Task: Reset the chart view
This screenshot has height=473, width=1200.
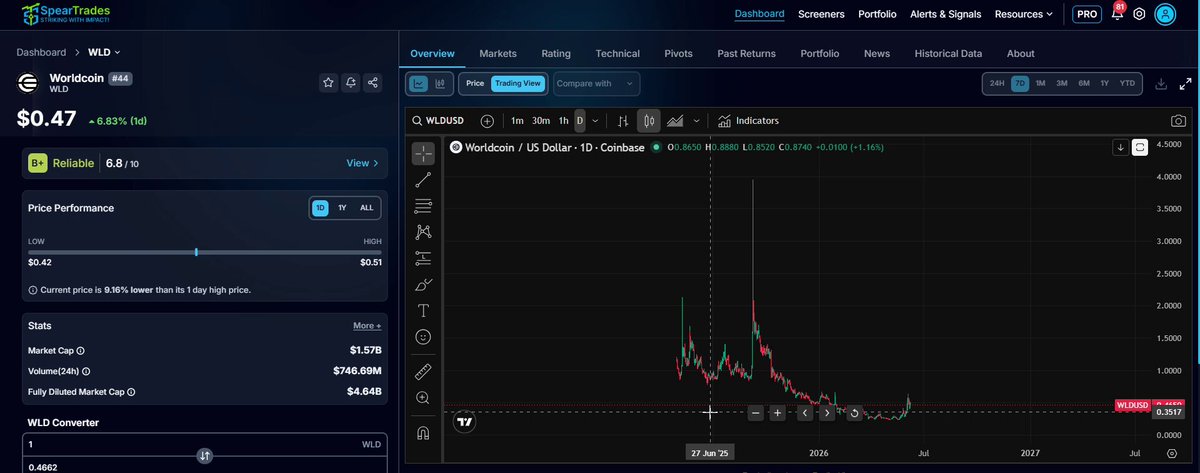Action: pyautogui.click(x=854, y=413)
